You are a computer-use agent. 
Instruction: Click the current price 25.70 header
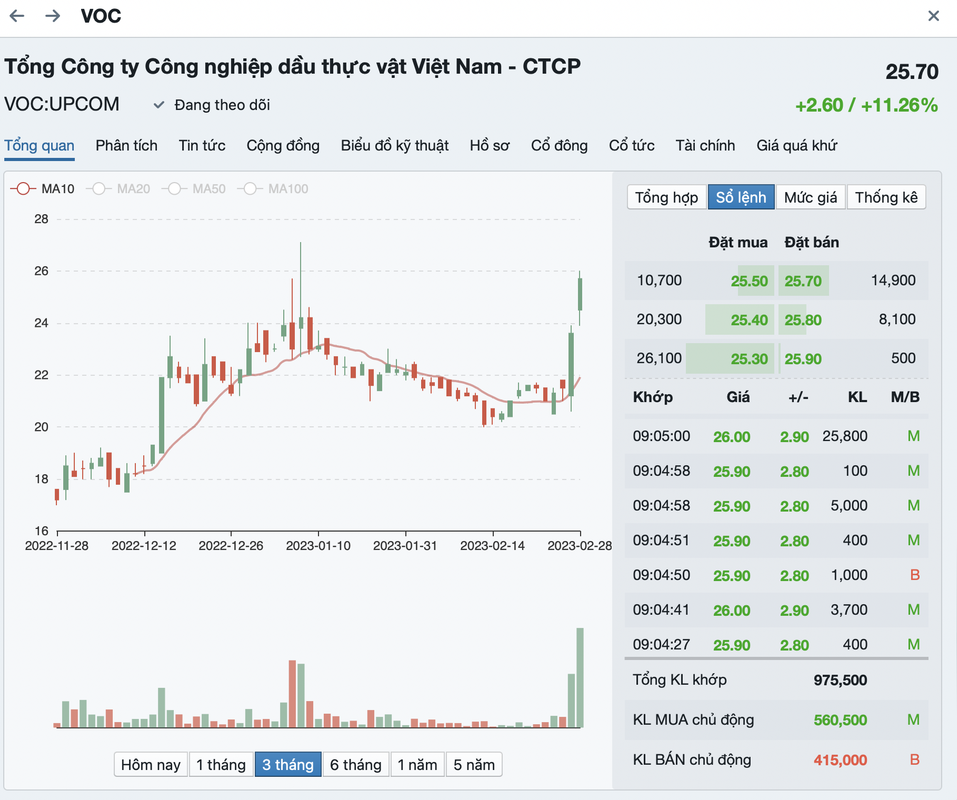coord(912,72)
